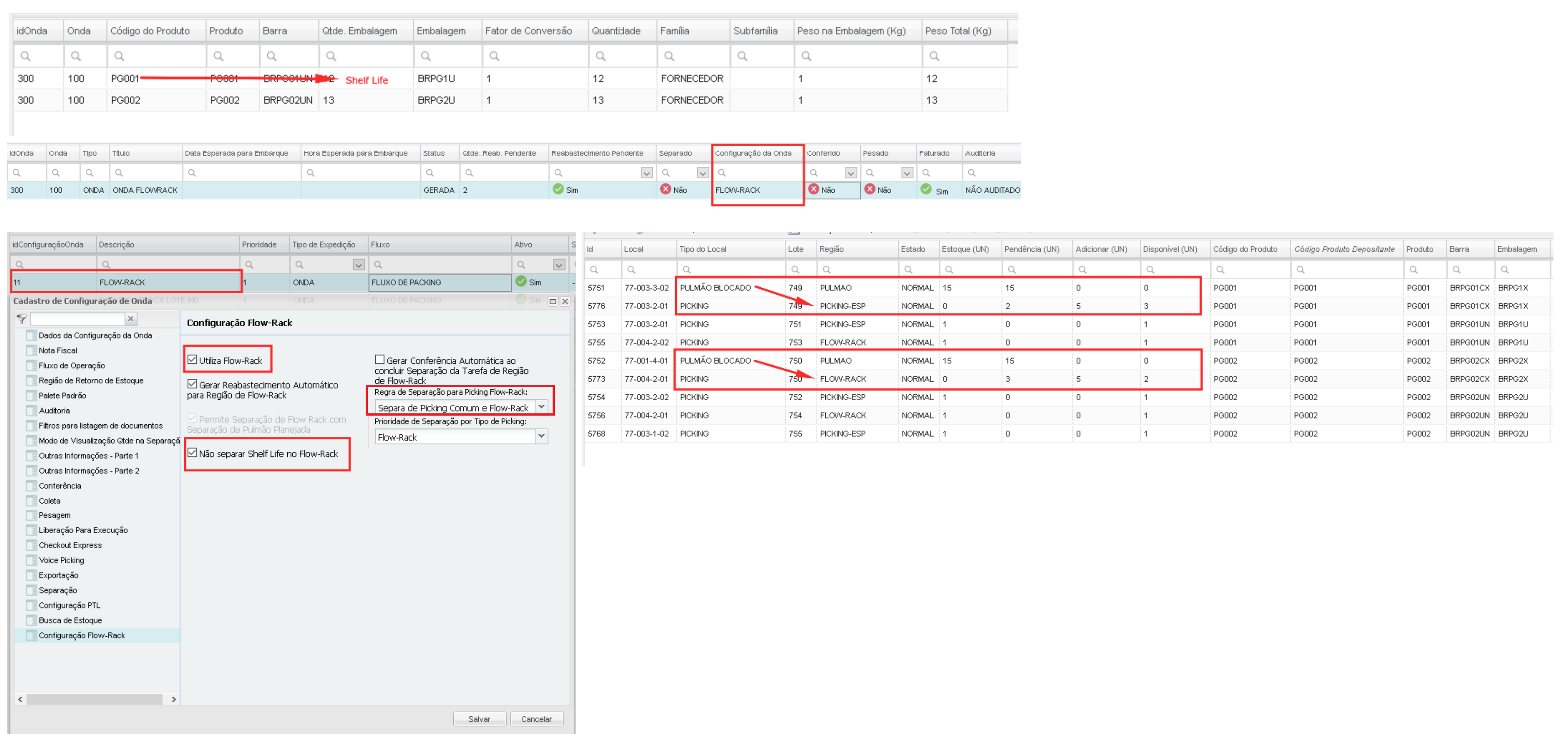Click red X icon in Separado column
This screenshot has width=1568, height=755.
point(665,189)
